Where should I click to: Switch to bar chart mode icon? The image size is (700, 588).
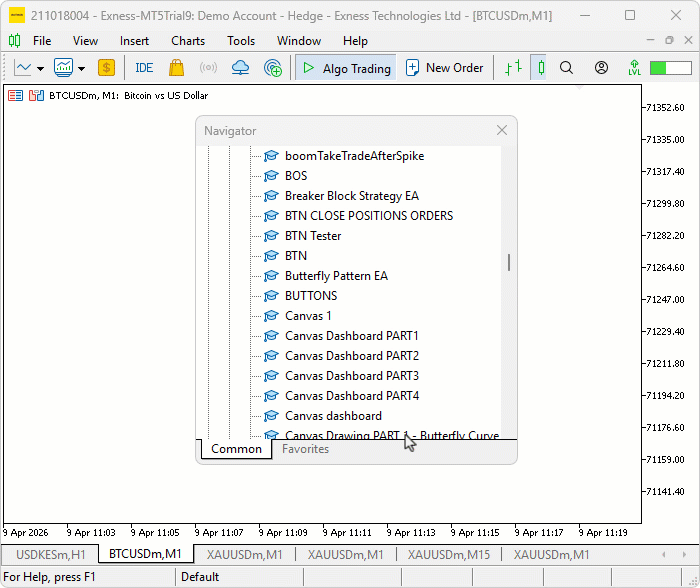pyautogui.click(x=513, y=68)
